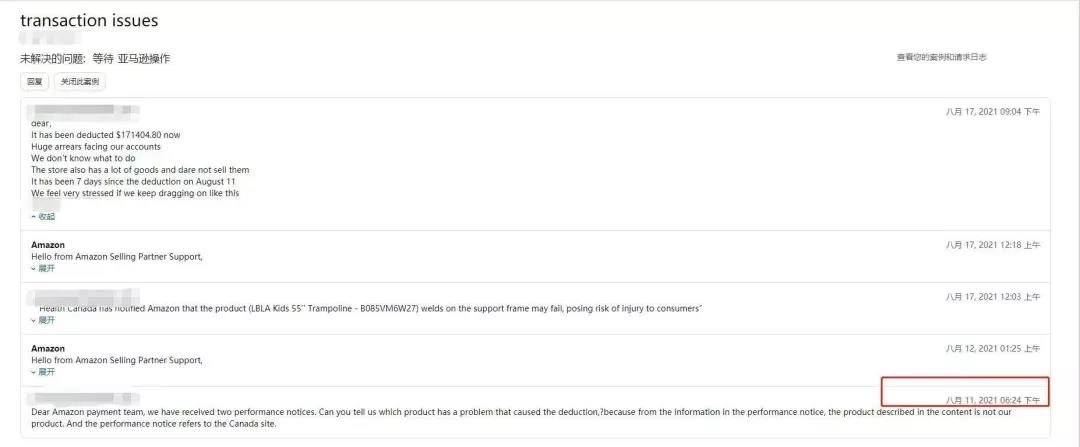Click the 回复 (Reply) button

(34, 81)
